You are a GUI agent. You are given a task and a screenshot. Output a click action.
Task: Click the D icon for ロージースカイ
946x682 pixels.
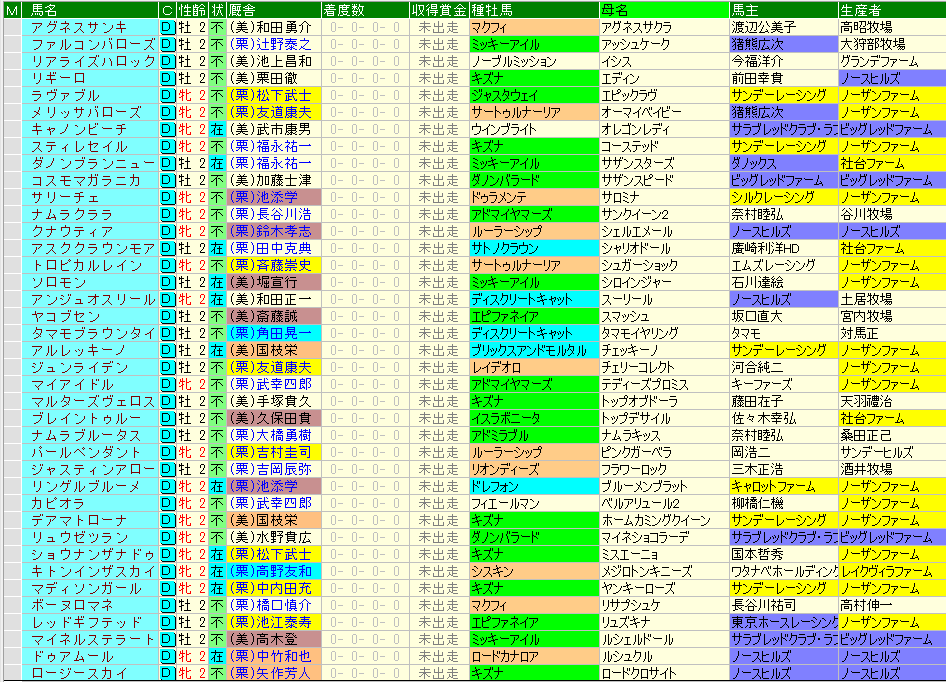(168, 673)
